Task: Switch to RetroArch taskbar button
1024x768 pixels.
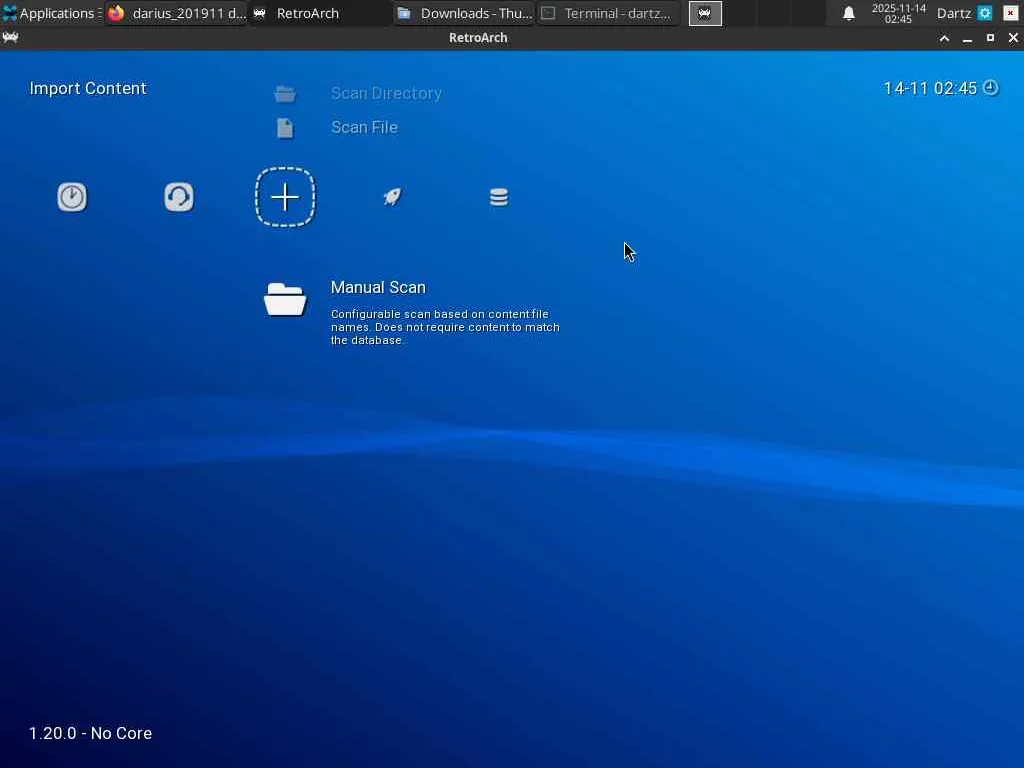Action: point(320,13)
